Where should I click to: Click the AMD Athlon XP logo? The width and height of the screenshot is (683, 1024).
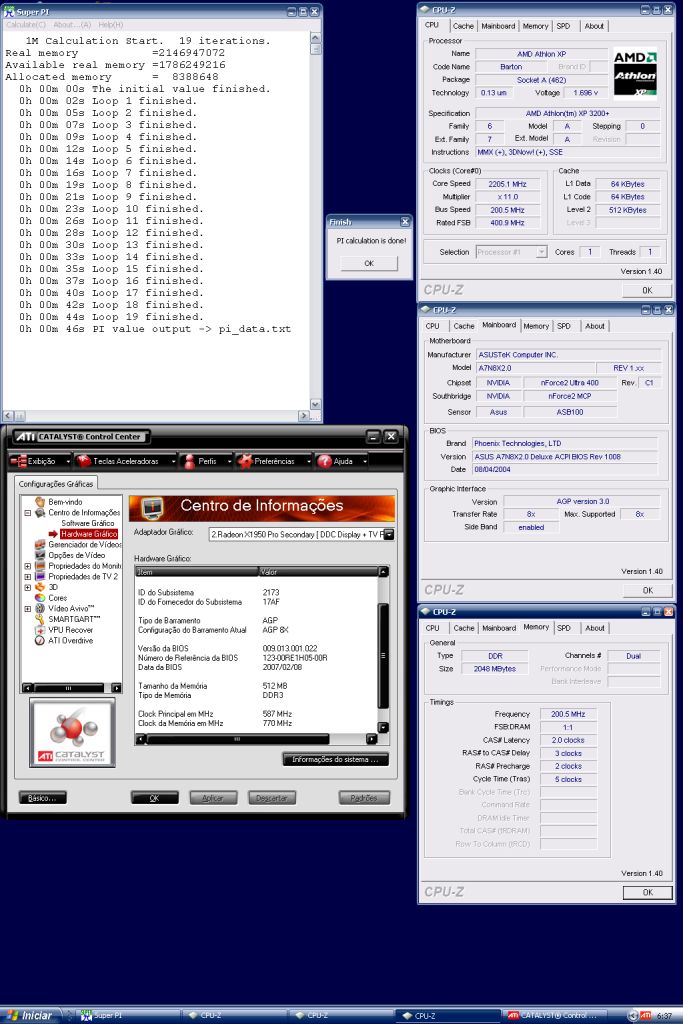pyautogui.click(x=635, y=72)
